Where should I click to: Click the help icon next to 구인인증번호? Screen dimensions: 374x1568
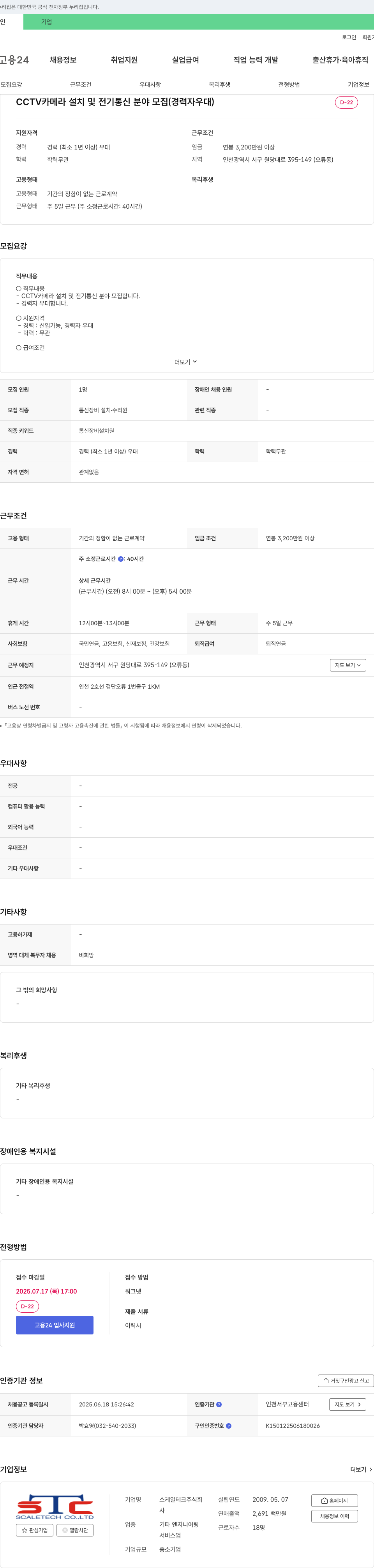point(228,1426)
